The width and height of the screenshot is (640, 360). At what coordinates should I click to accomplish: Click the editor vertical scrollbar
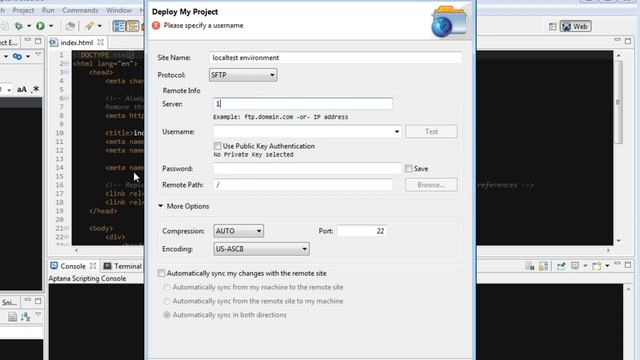[619, 102]
